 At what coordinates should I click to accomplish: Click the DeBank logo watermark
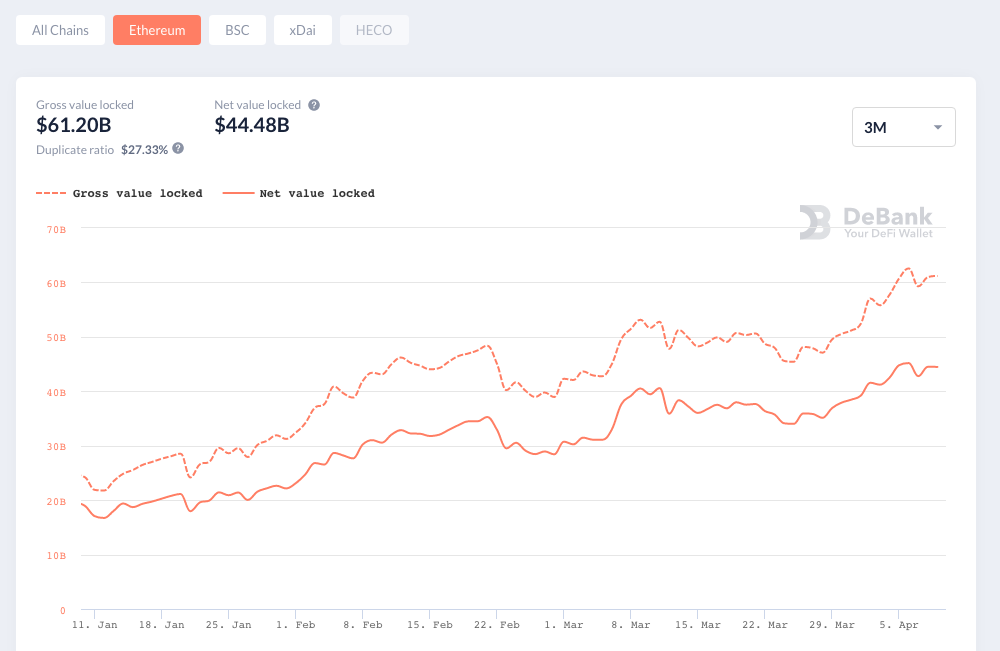coord(866,222)
